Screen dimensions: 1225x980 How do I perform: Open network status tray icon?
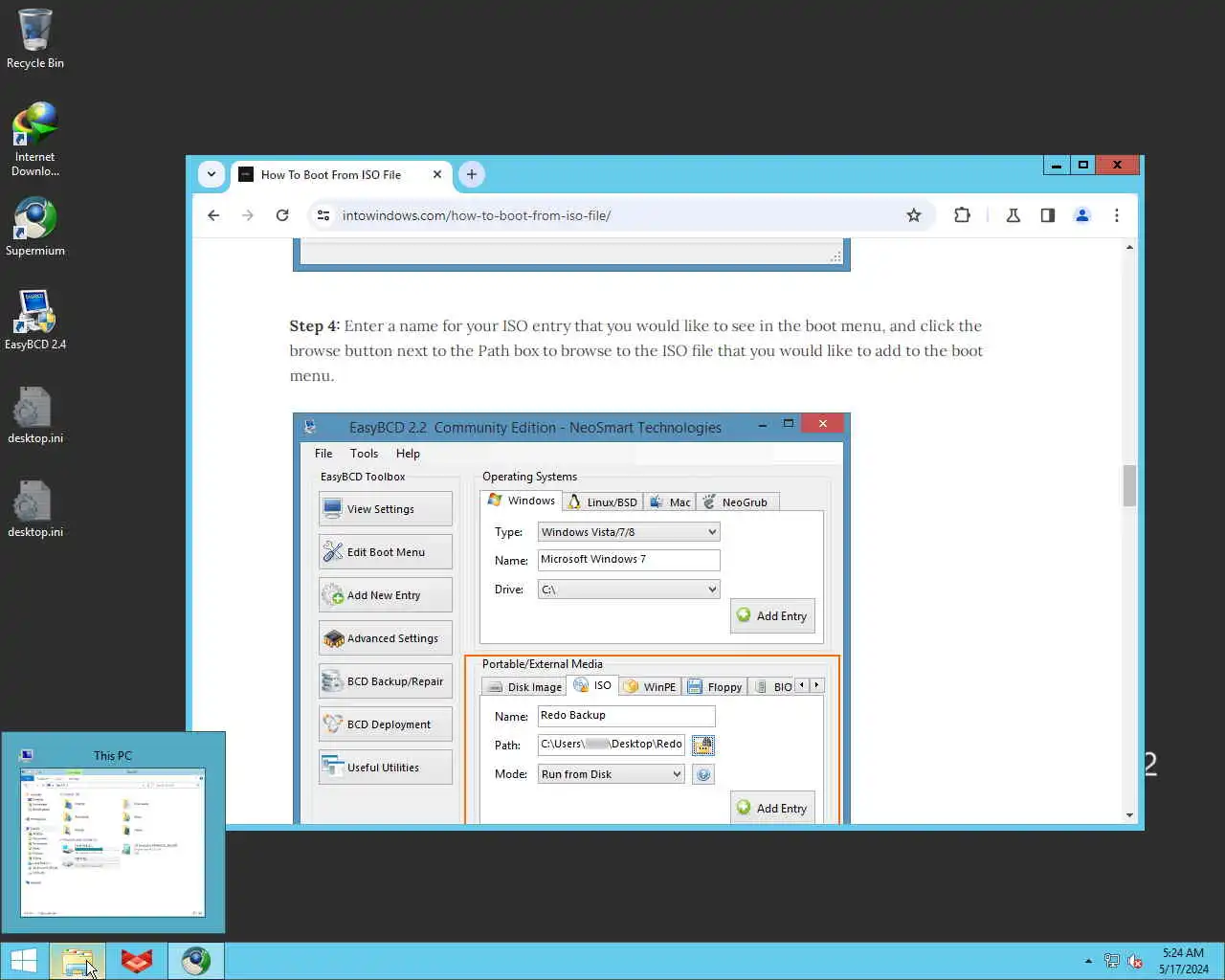tap(1111, 961)
